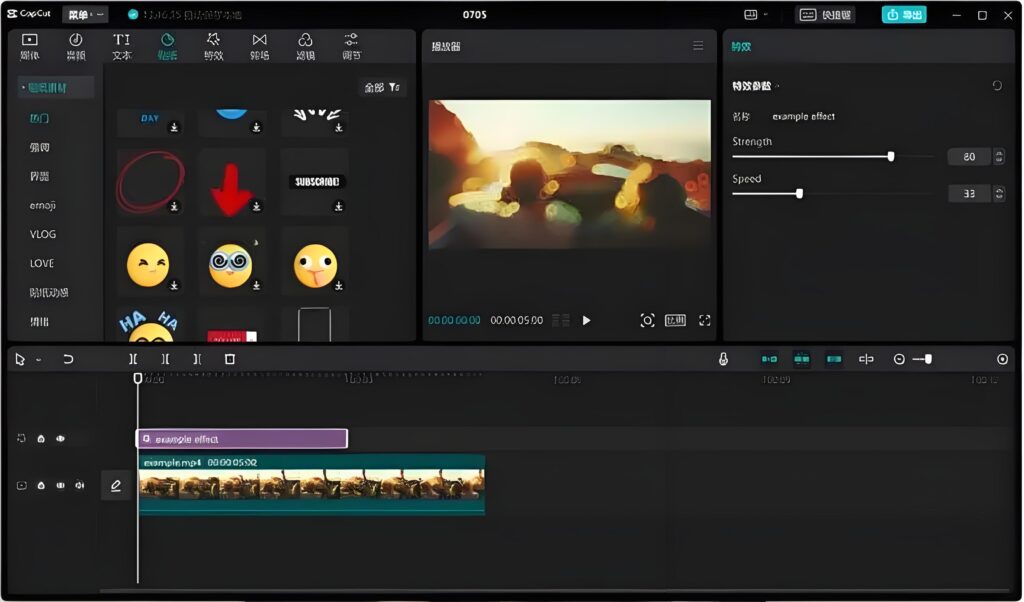Viewport: 1024px width, 602px height.
Task: Select the VLOG sticker category
Action: pos(42,234)
